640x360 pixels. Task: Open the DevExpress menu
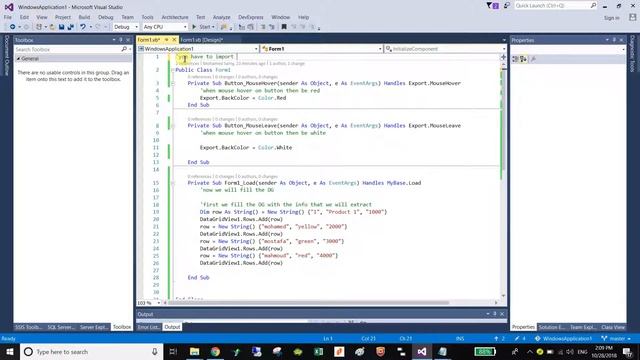[x=251, y=17]
